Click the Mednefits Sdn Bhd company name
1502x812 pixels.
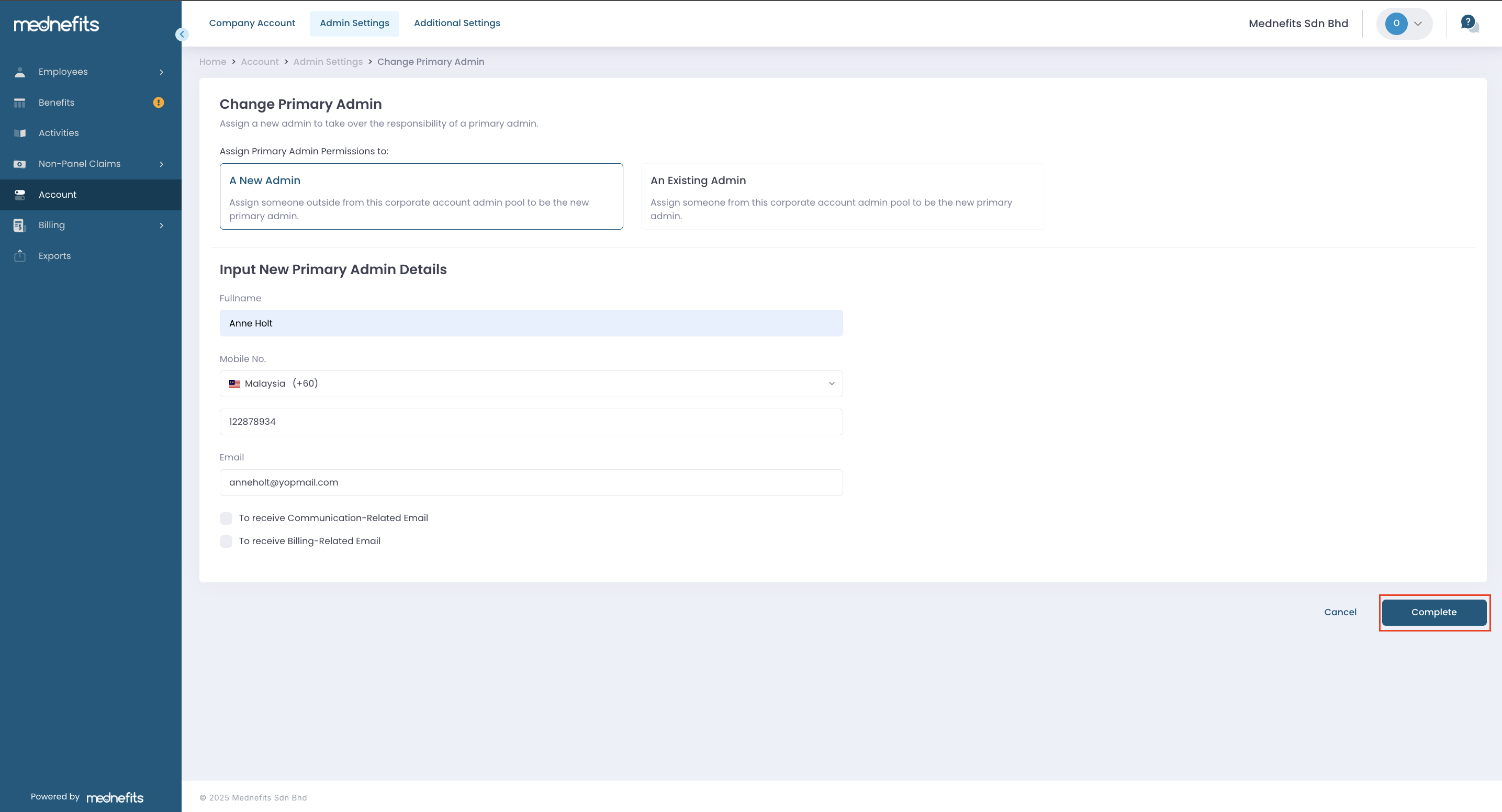[x=1298, y=24]
